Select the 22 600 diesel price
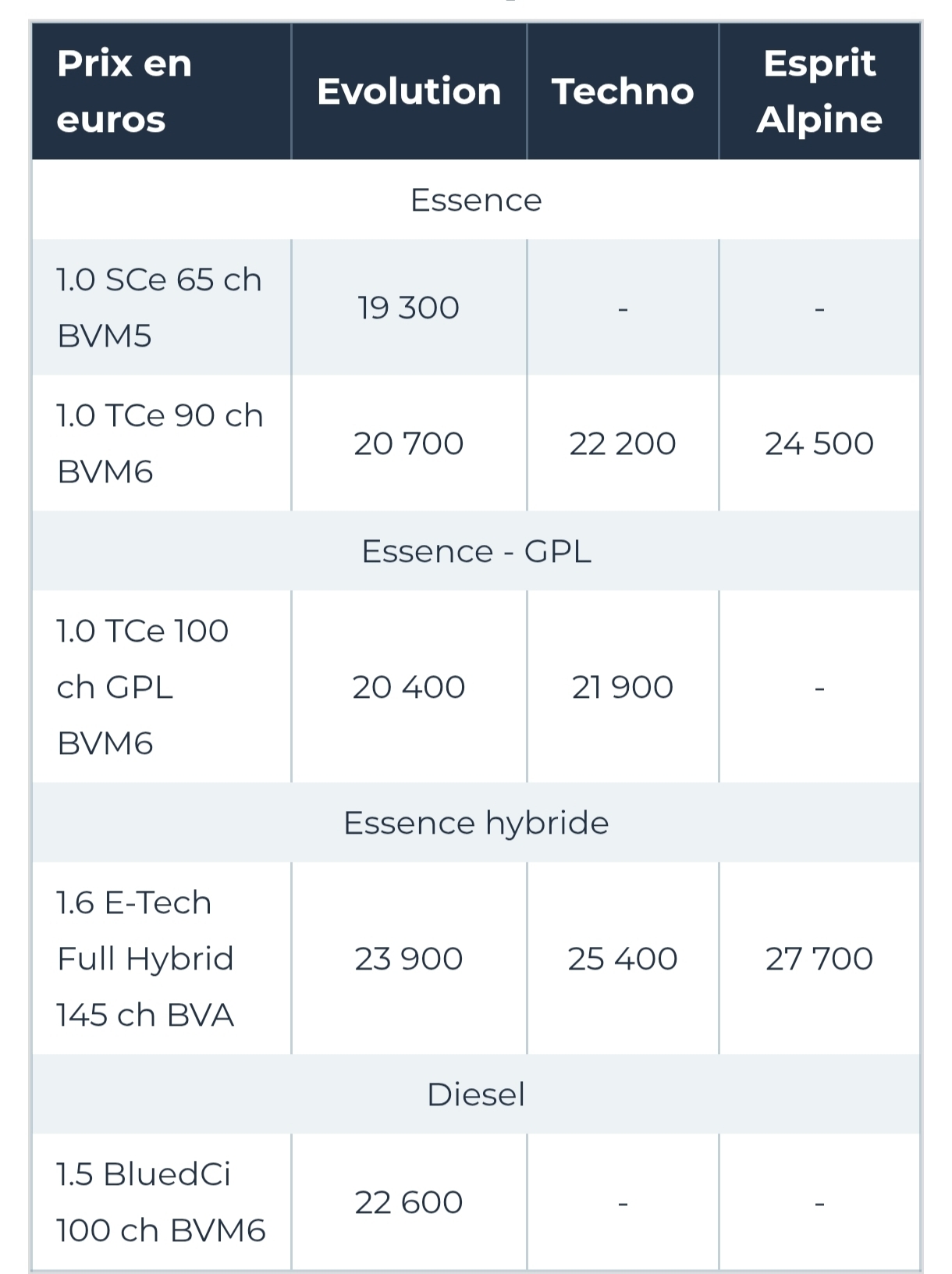952x1274 pixels. pyautogui.click(x=409, y=1202)
